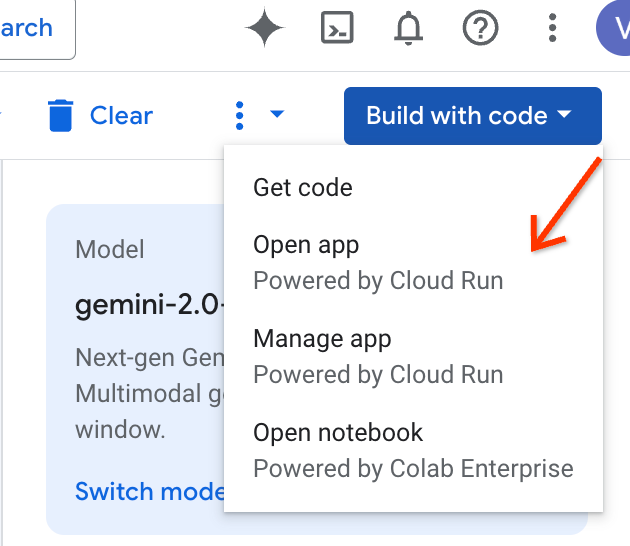Click the trash can Clear icon
Screen dimensions: 630x546
click(x=61, y=116)
